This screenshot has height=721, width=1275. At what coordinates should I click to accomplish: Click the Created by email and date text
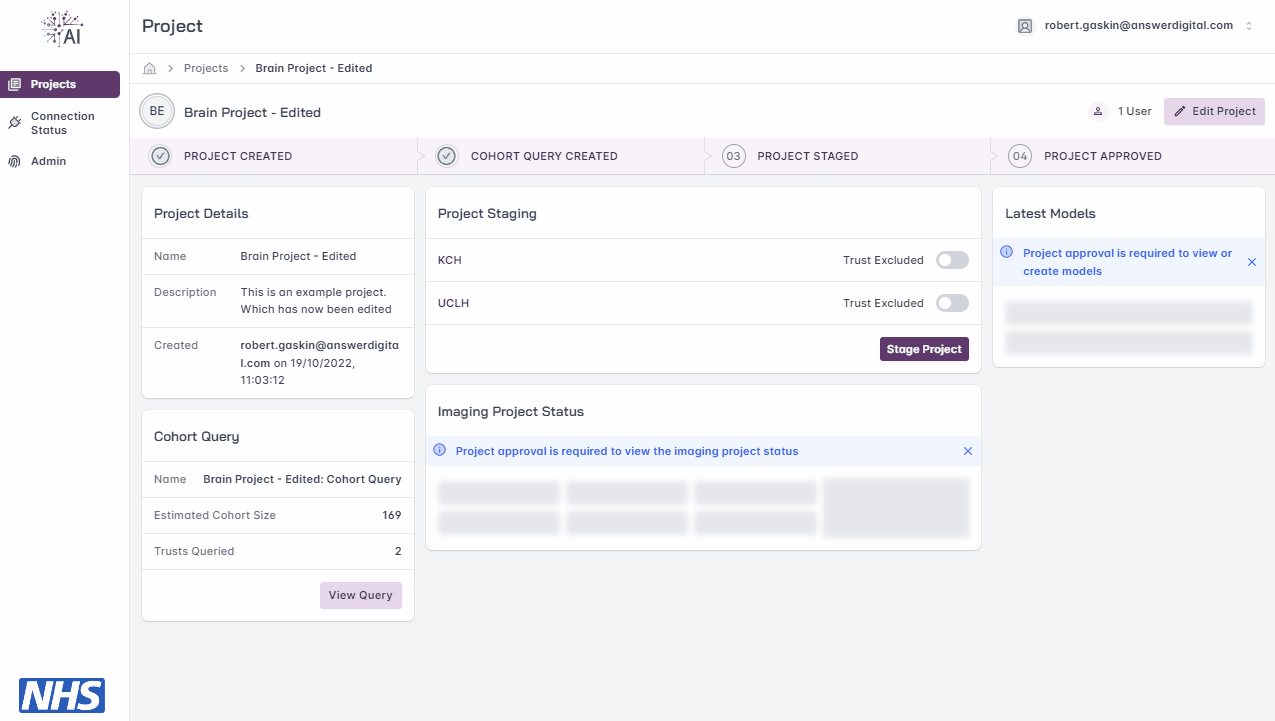[319, 363]
